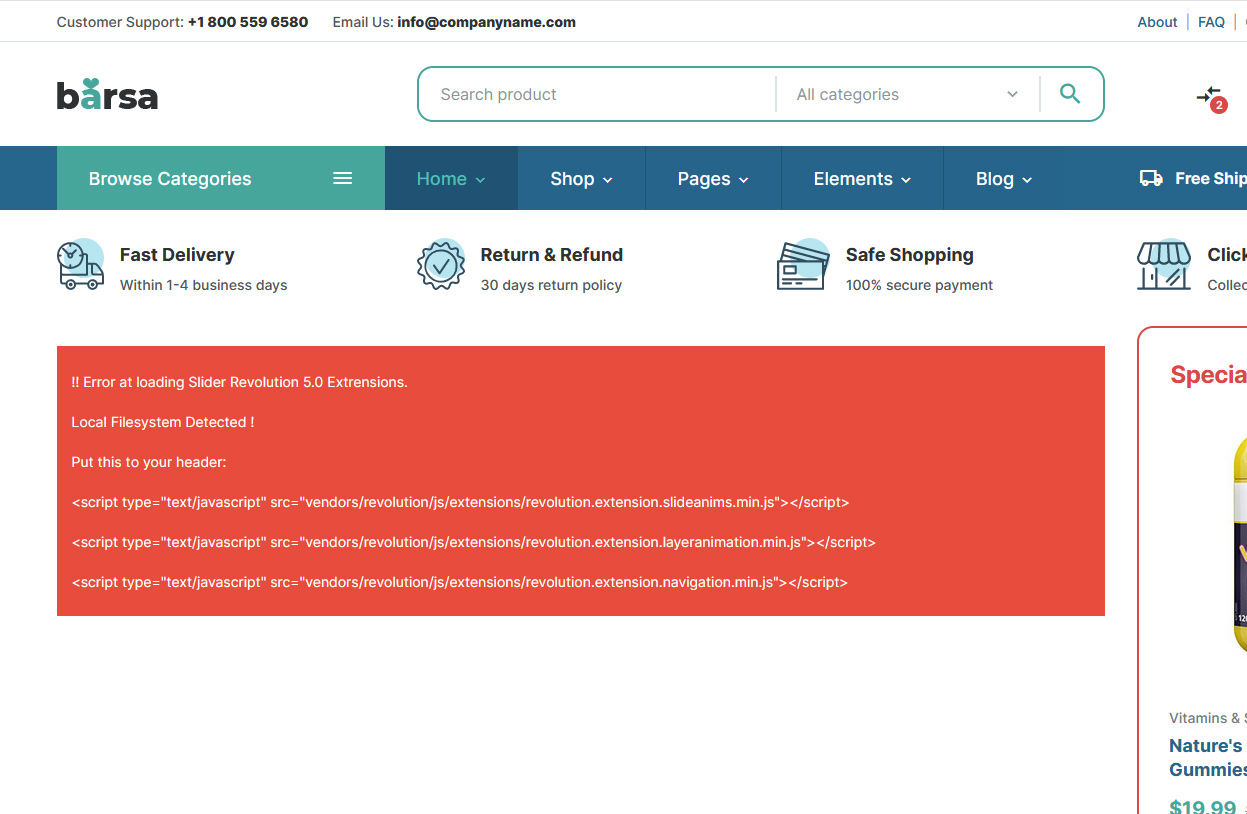This screenshot has height=814, width=1247.
Task: Expand the Shop menu
Action: point(581,179)
